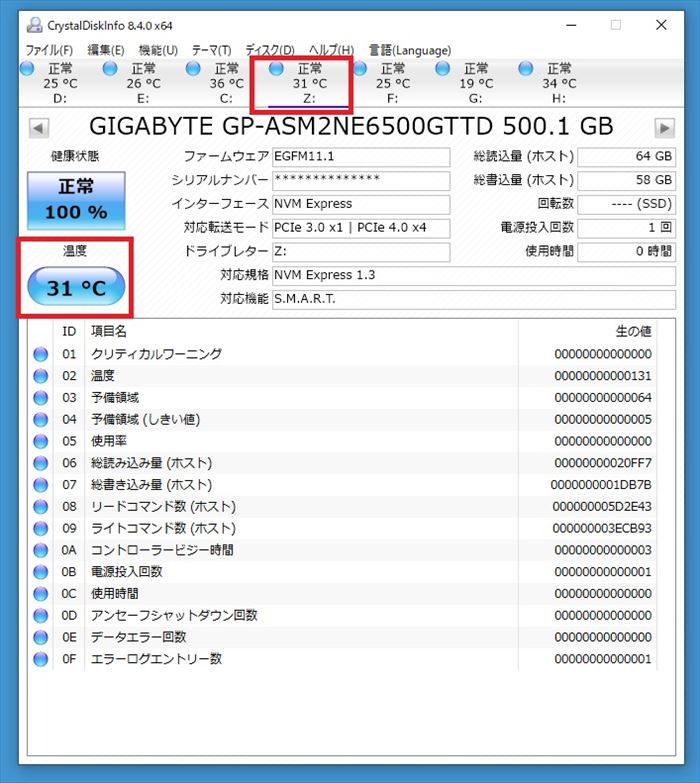
Task: Click the masked シリアルナンバー field
Action: click(x=361, y=180)
